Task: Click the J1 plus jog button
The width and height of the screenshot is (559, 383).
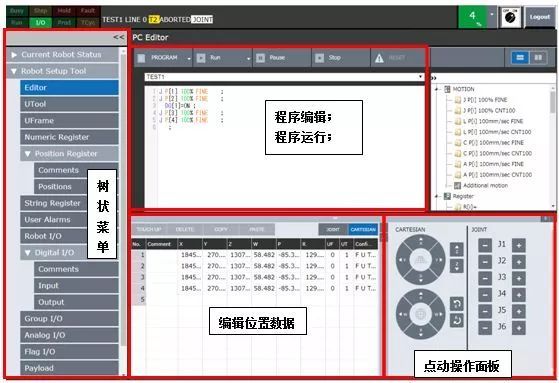Action: (519, 245)
